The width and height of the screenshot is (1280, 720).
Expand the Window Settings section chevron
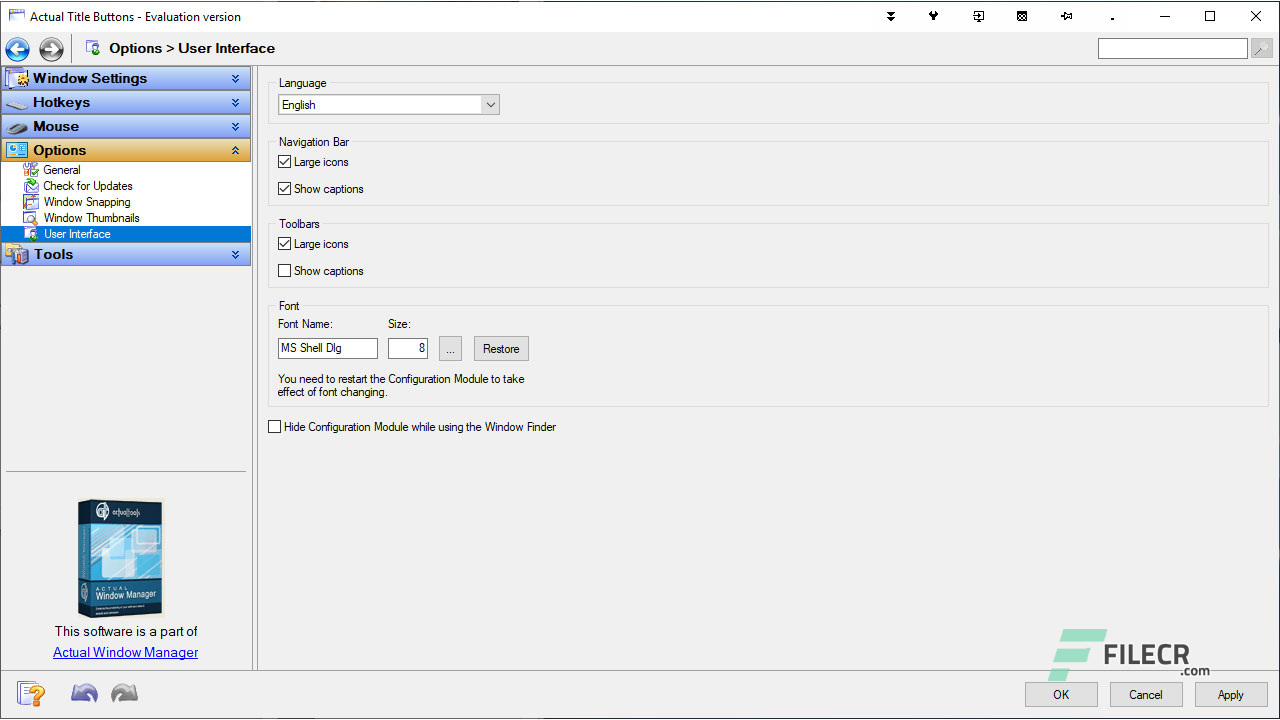coord(236,78)
